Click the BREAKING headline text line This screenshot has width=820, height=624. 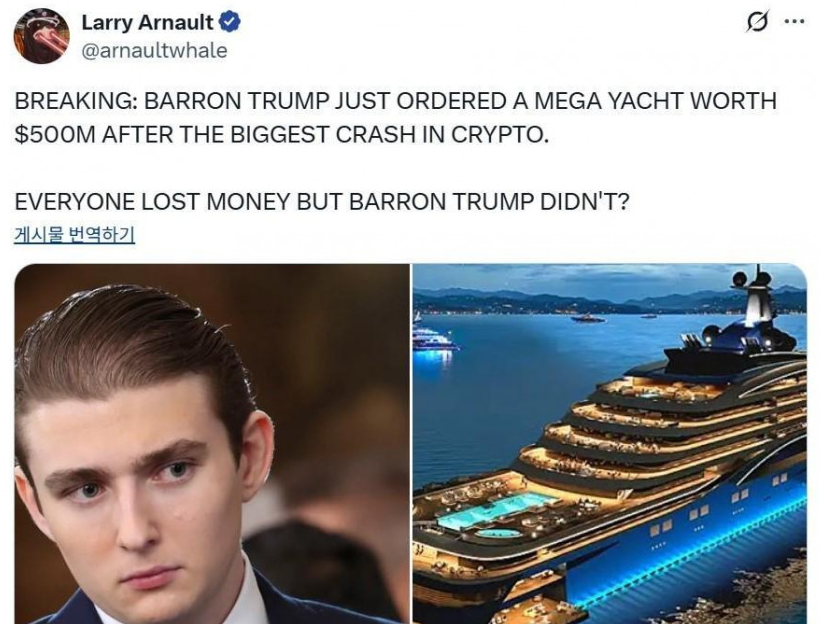click(x=395, y=101)
